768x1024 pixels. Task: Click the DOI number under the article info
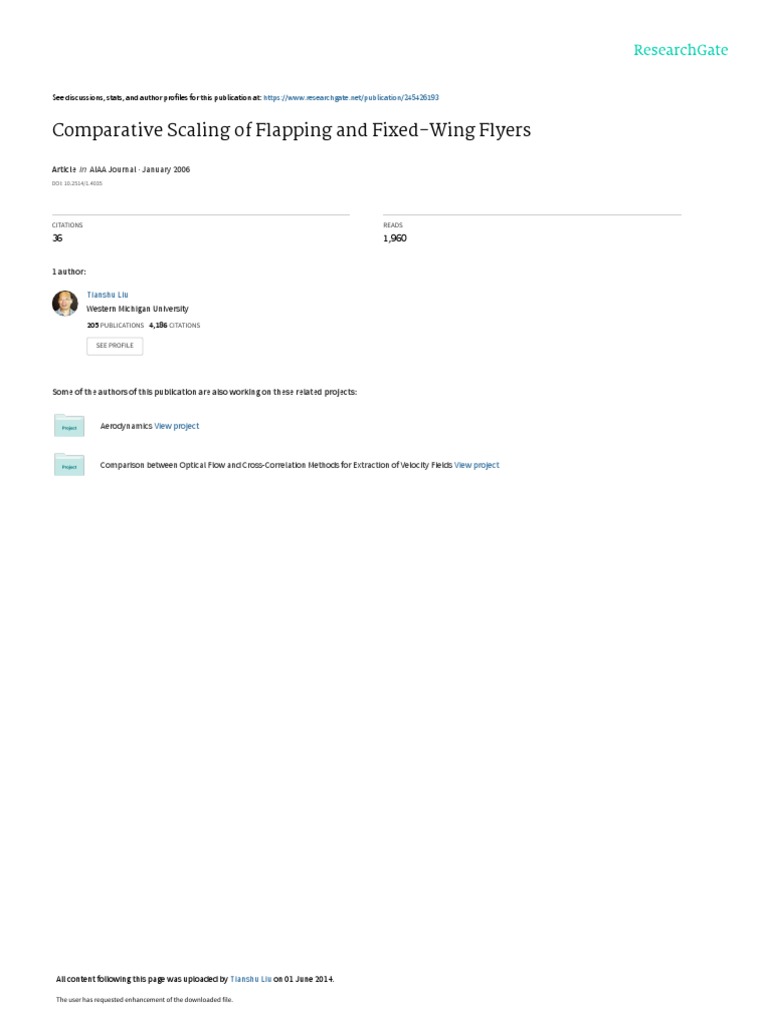77,184
